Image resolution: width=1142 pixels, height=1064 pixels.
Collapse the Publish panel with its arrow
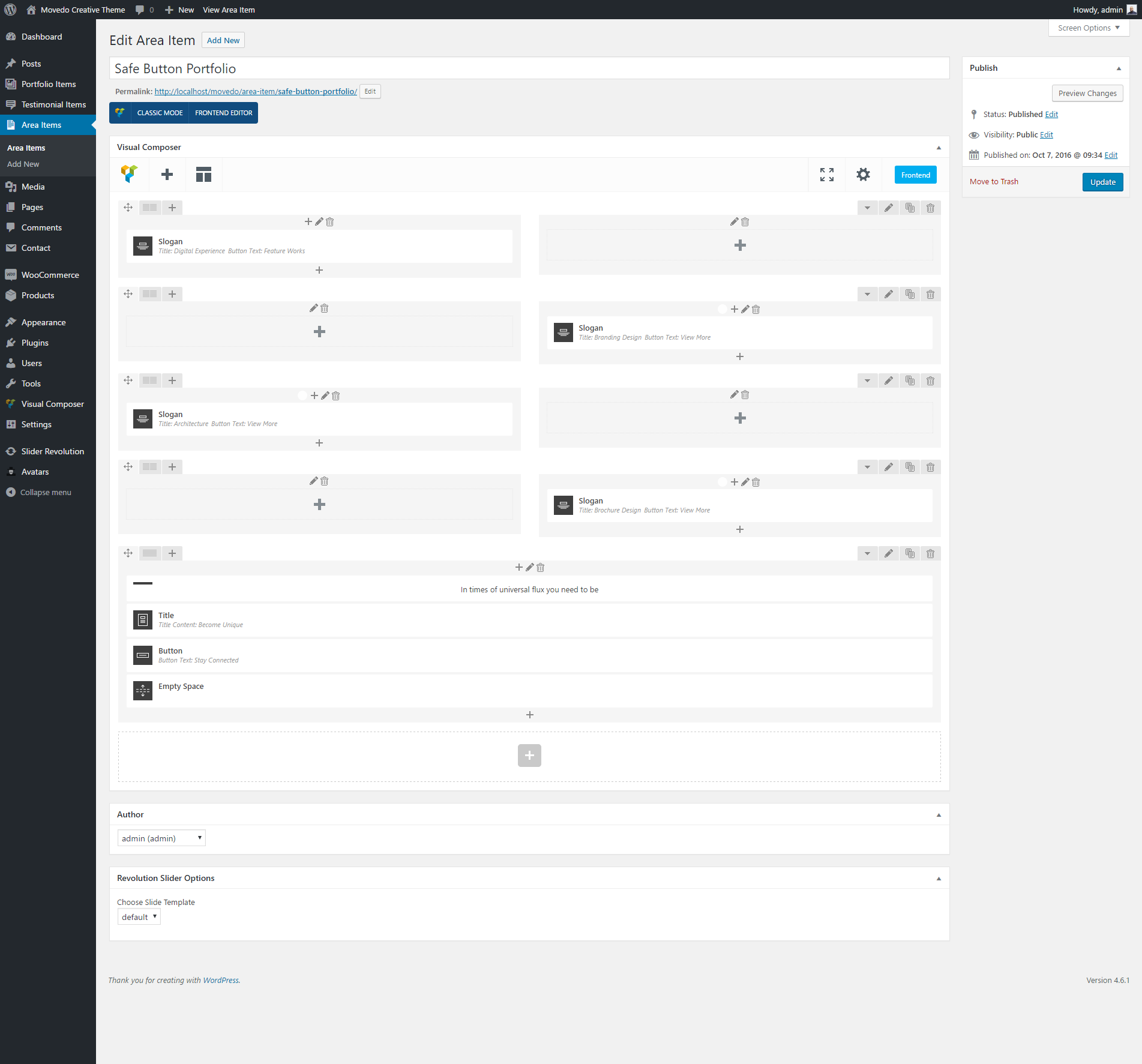[1118, 68]
